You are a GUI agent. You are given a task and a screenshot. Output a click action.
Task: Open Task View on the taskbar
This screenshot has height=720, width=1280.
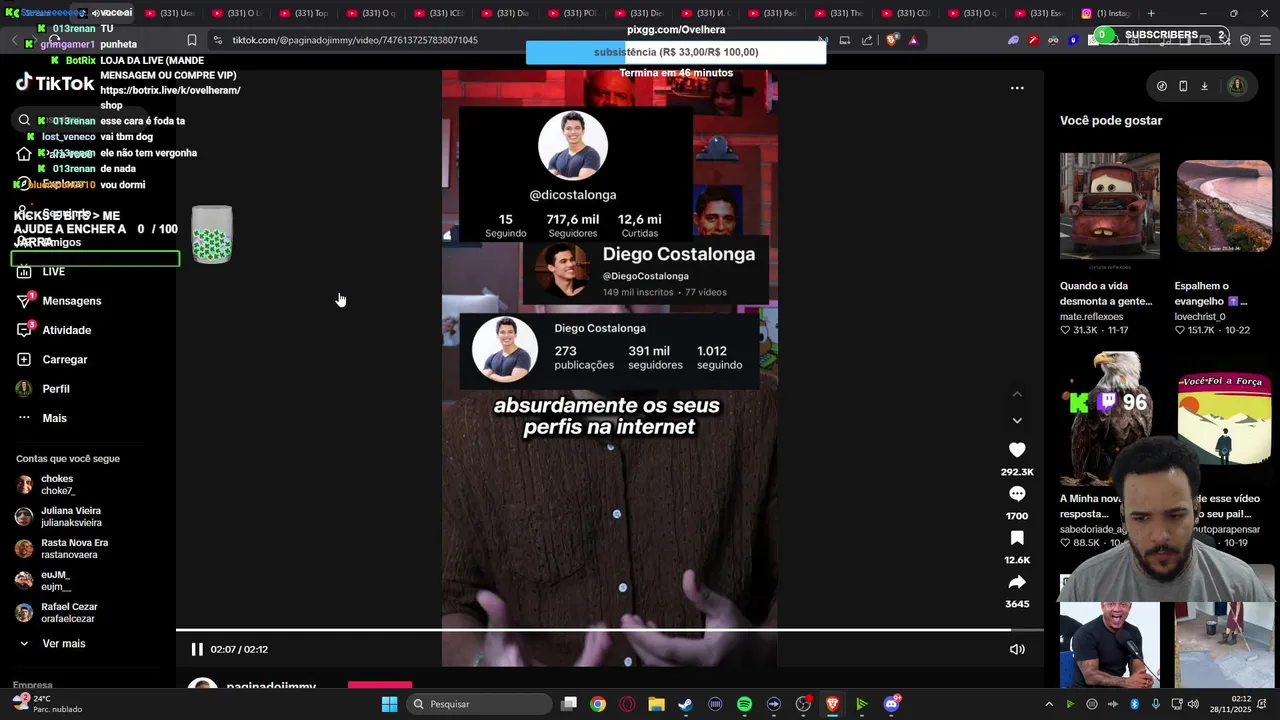(569, 704)
